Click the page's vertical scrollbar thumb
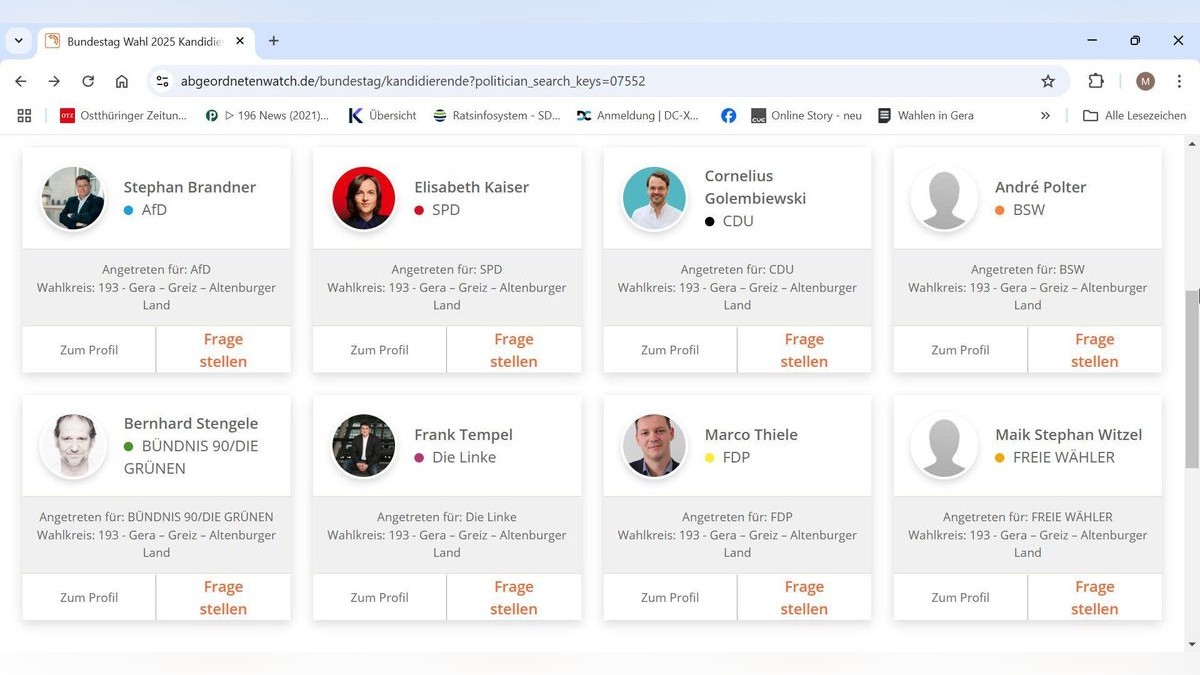Screen dimensions: 1200x675 coord(1191,375)
